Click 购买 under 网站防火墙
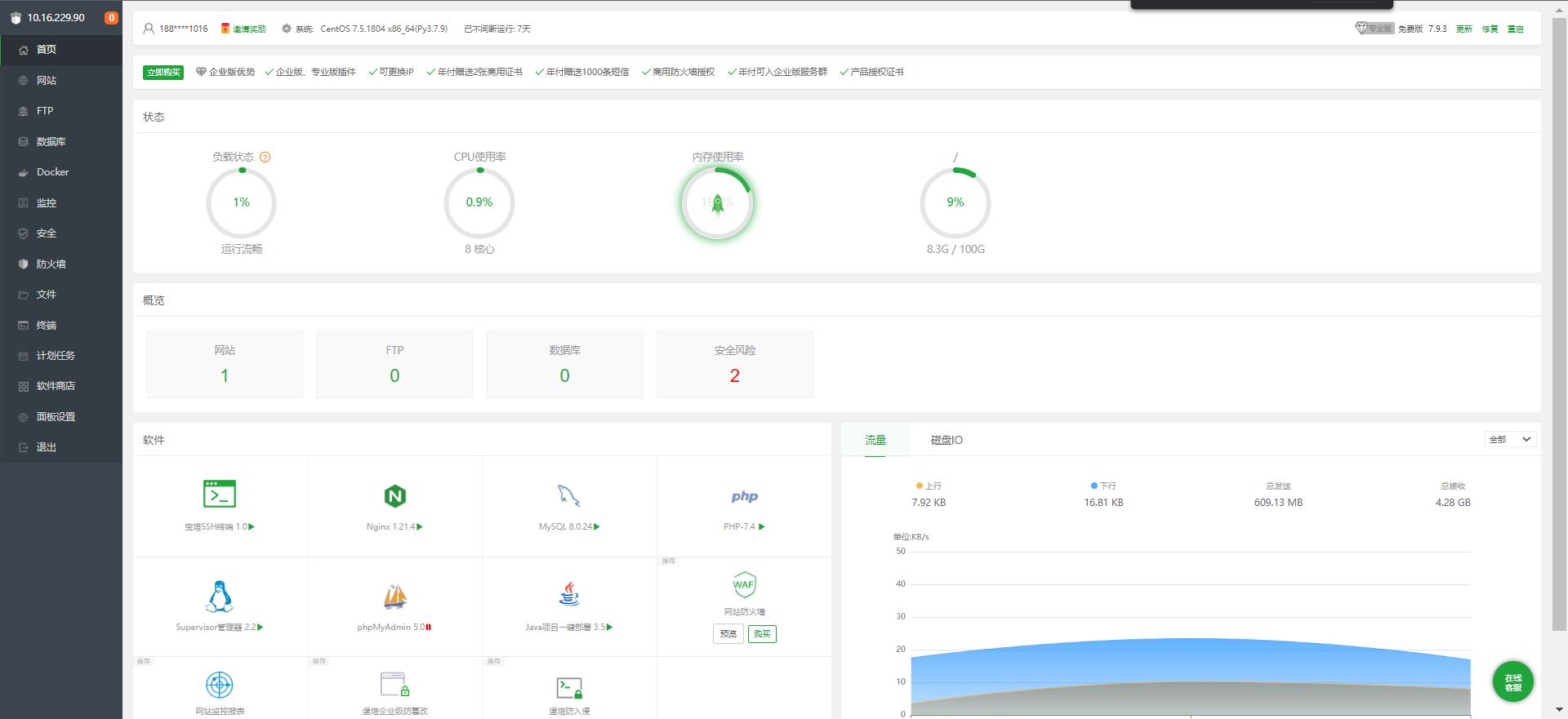This screenshot has height=719, width=1568. coord(762,634)
